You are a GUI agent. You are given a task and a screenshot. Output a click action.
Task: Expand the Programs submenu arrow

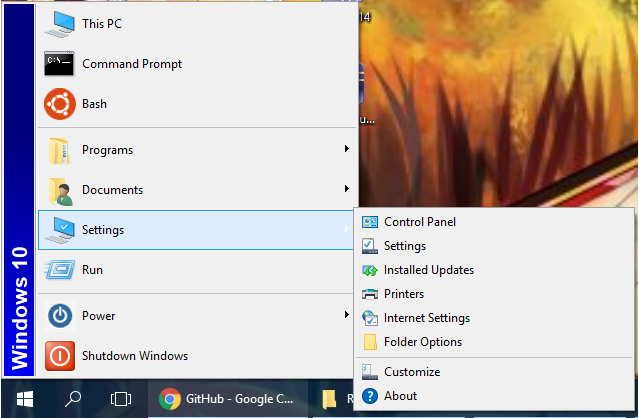click(x=346, y=149)
